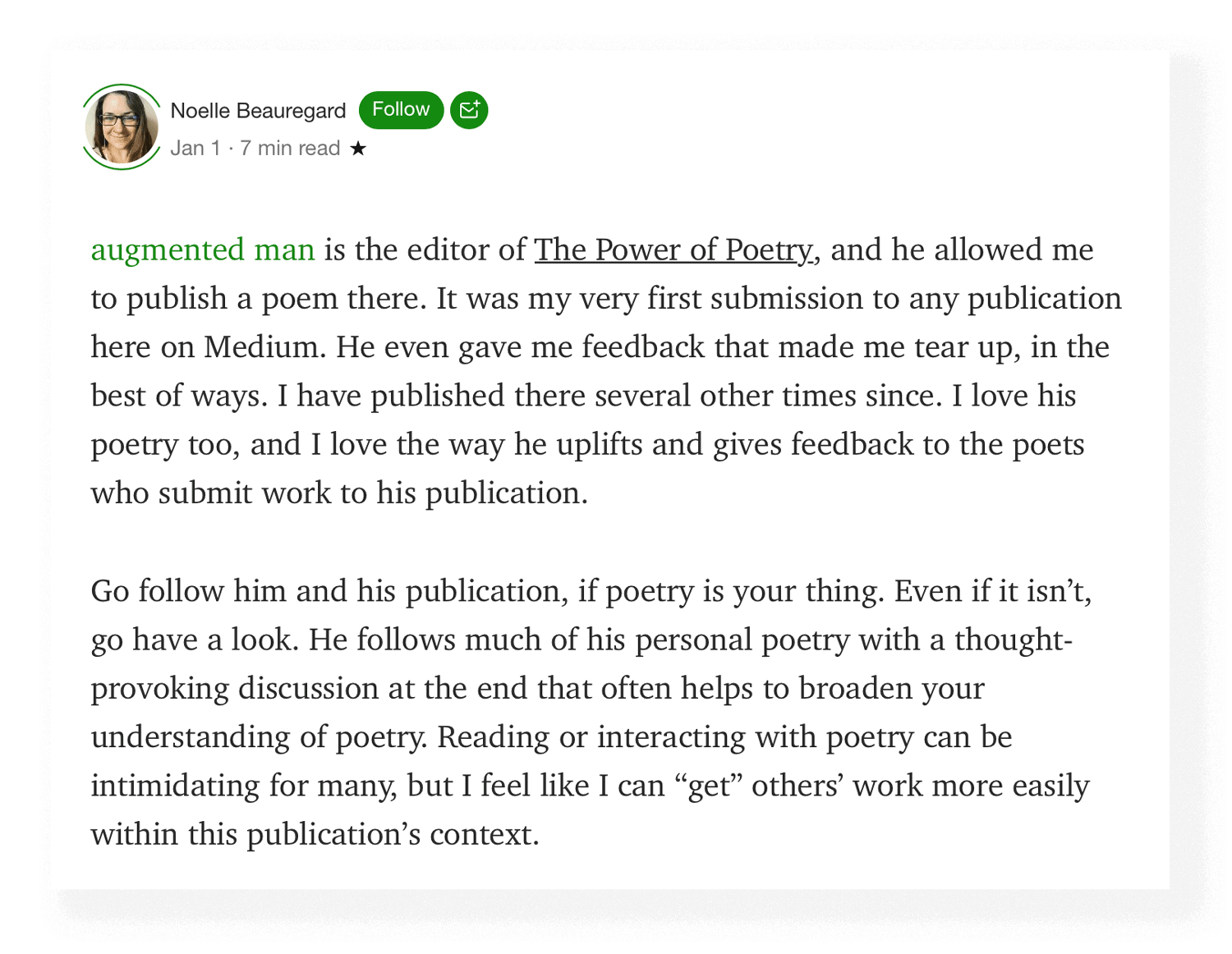The height and width of the screenshot is (954, 1232).
Task: Click the word 'provoking' starting a line
Action: tap(160, 689)
